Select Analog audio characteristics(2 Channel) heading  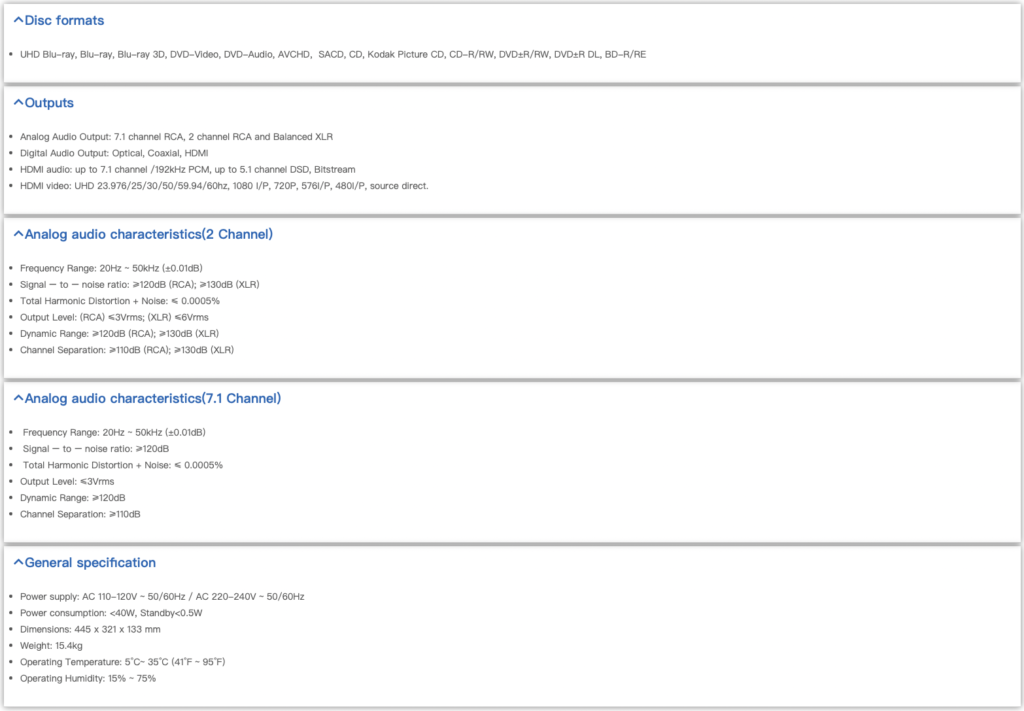coord(149,234)
